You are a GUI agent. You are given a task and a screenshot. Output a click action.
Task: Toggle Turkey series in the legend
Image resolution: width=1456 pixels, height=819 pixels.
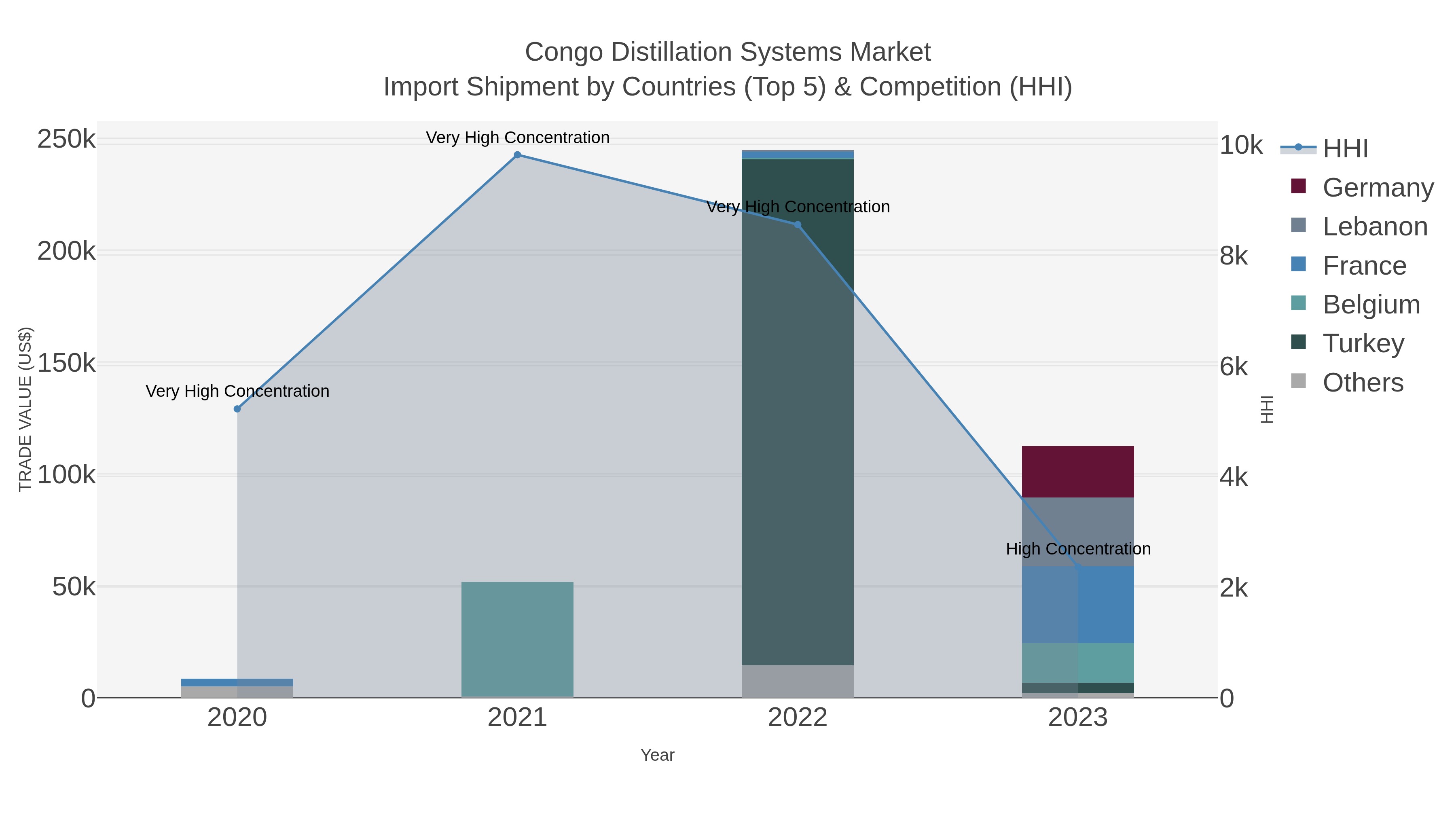(1348, 343)
